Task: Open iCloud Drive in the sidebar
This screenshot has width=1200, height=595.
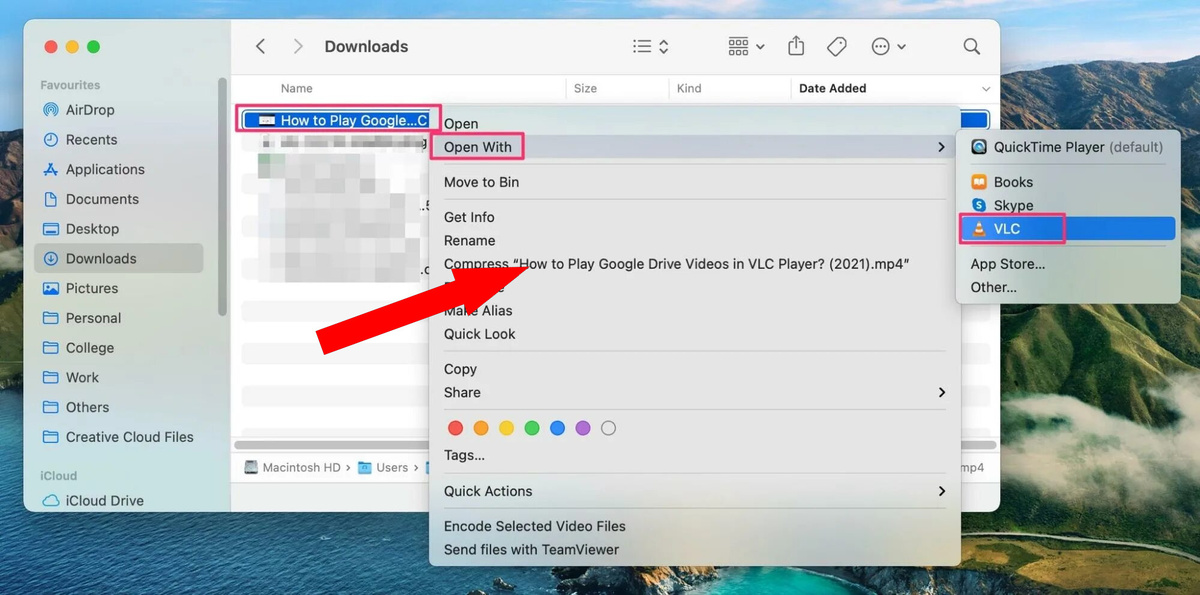Action: coord(105,500)
